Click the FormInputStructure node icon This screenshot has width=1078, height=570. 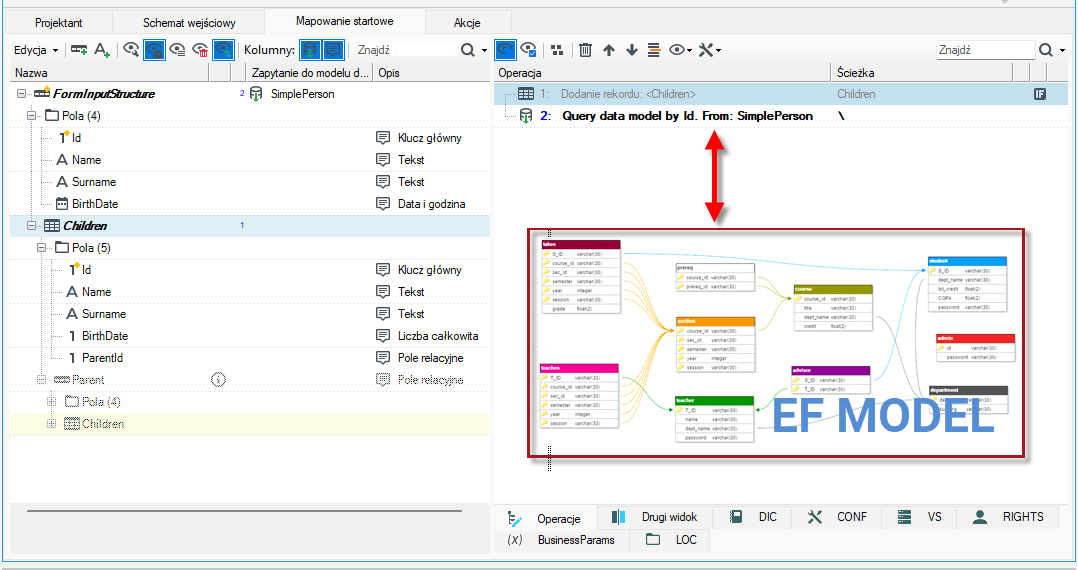[42, 93]
